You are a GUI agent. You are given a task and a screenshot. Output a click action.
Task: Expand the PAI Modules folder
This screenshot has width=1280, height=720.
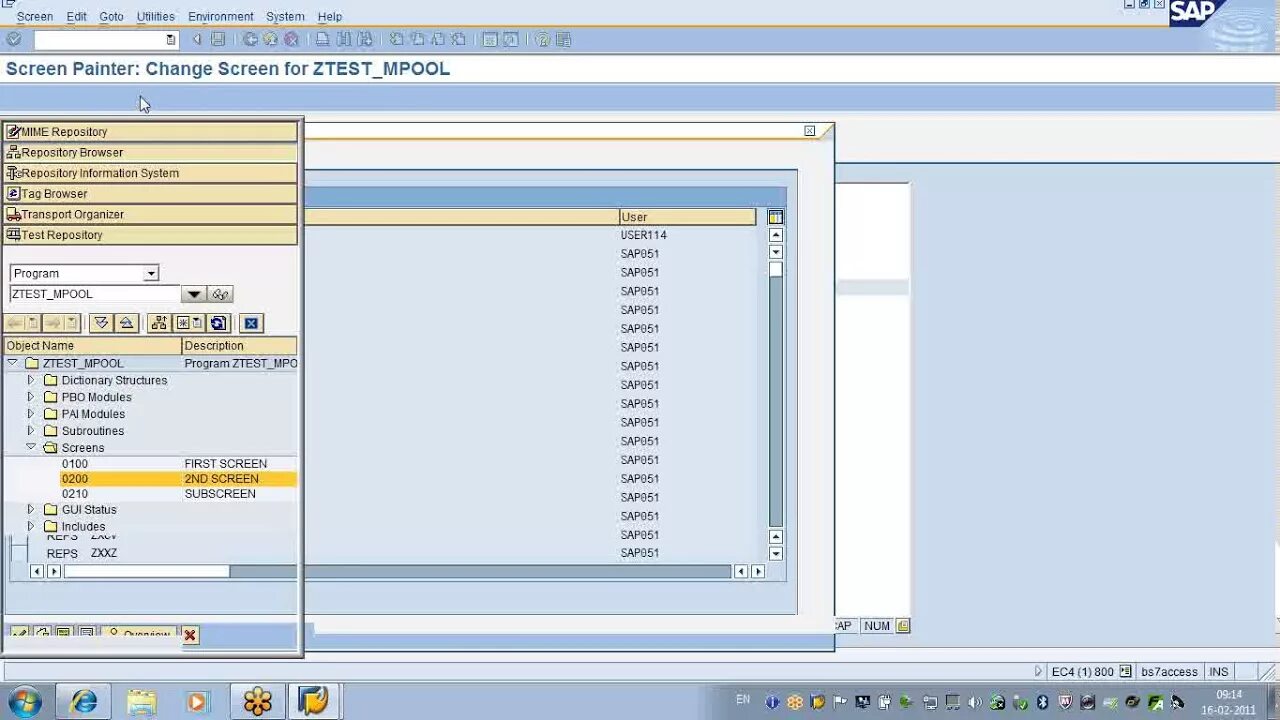coord(31,414)
